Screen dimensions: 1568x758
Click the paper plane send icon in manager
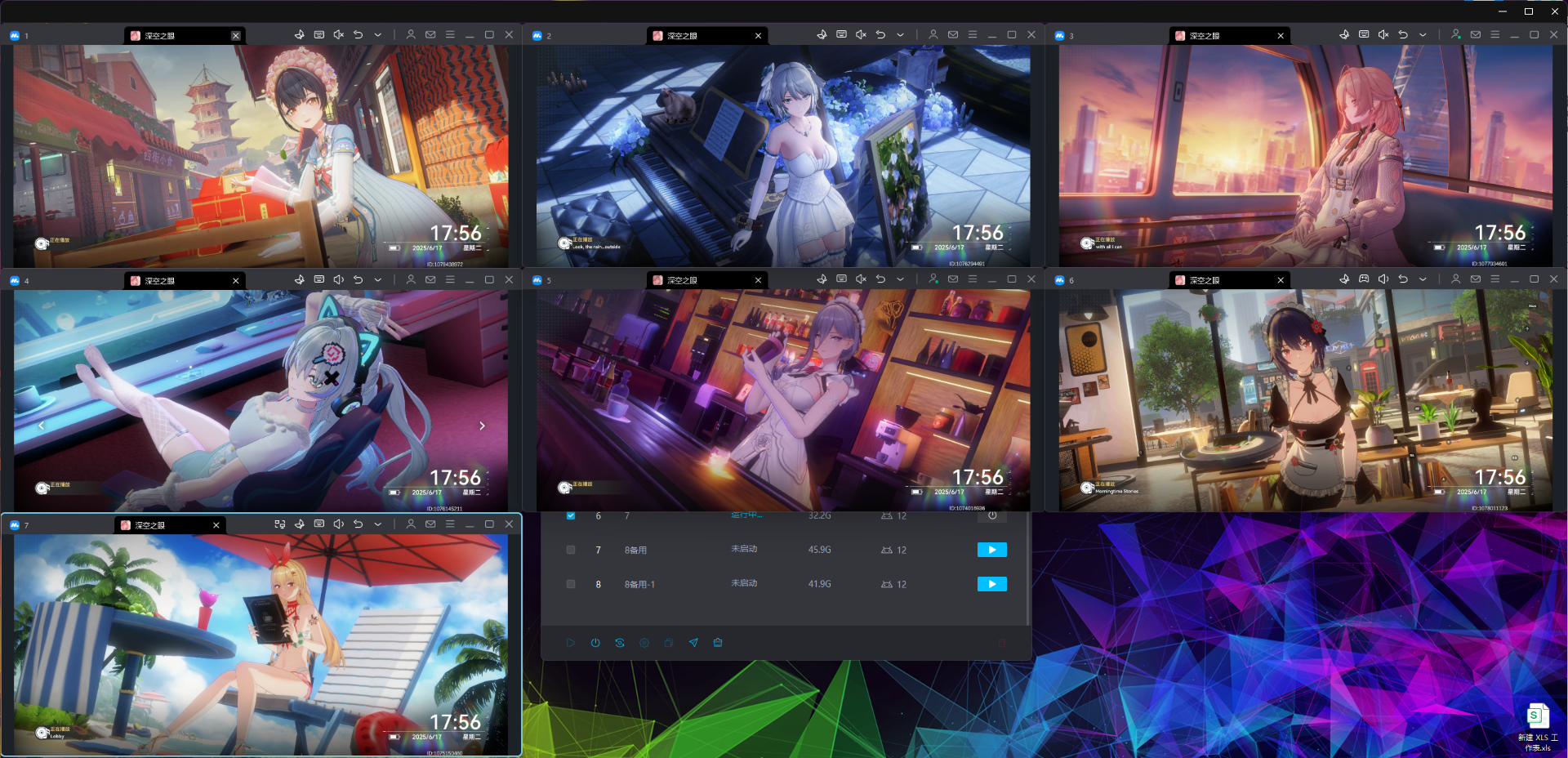tap(693, 643)
